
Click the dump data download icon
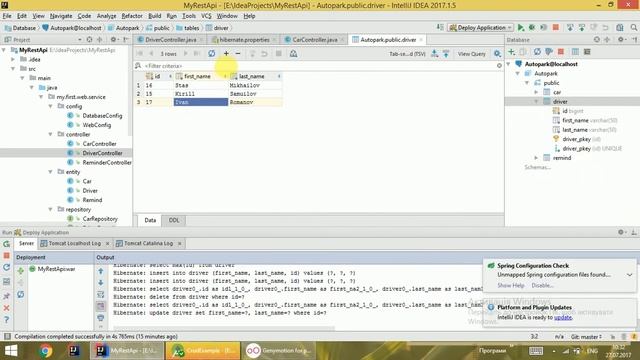(434, 53)
